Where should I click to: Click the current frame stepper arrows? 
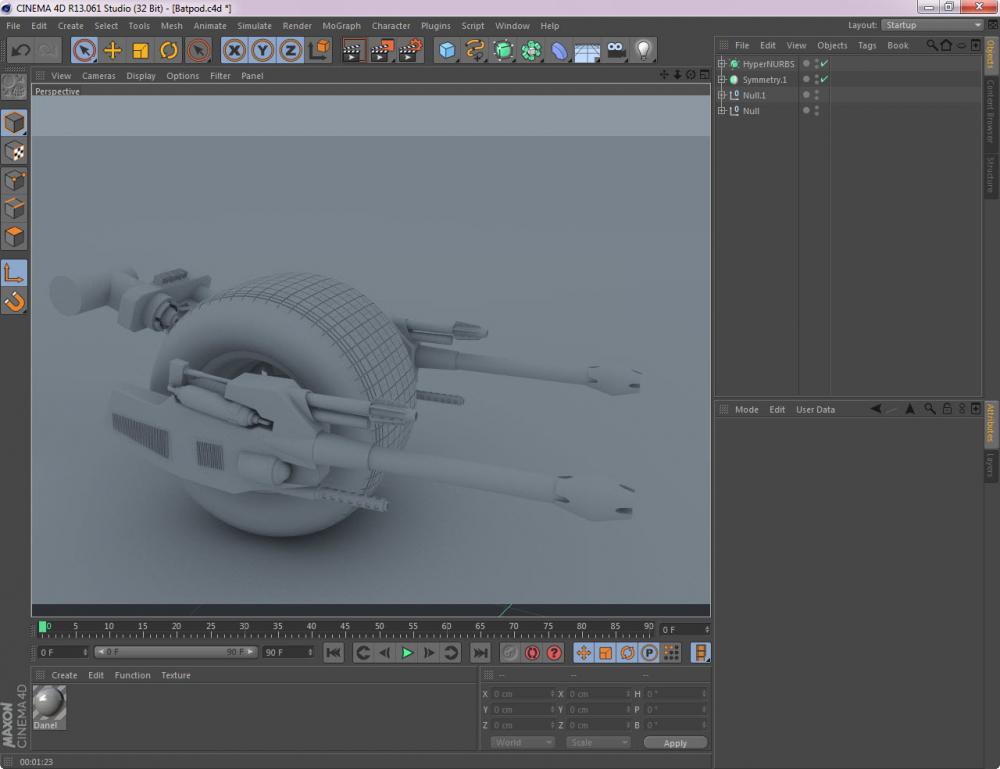[707, 629]
